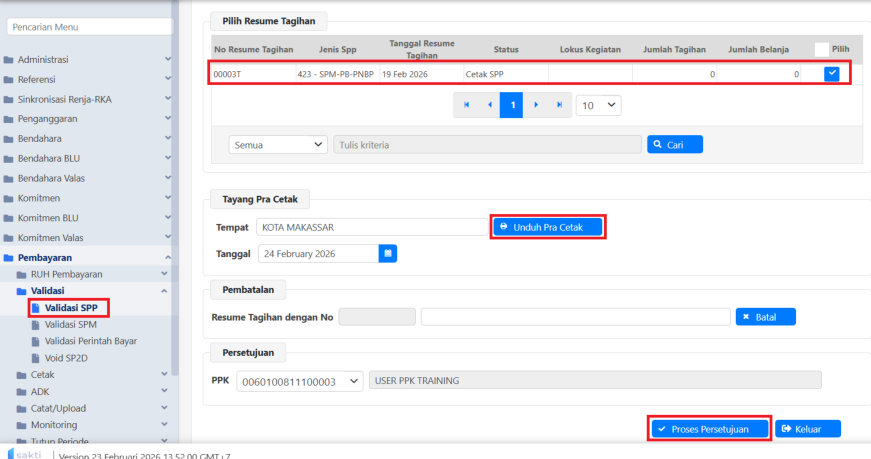Select Validasi SPP in sidebar
This screenshot has width=871, height=459.
(x=70, y=308)
